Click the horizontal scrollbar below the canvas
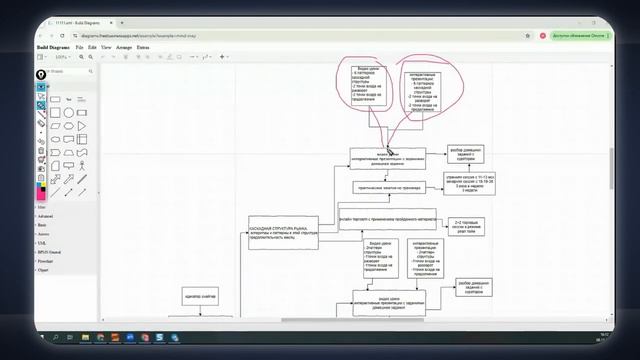640x360 pixels. 353,320
